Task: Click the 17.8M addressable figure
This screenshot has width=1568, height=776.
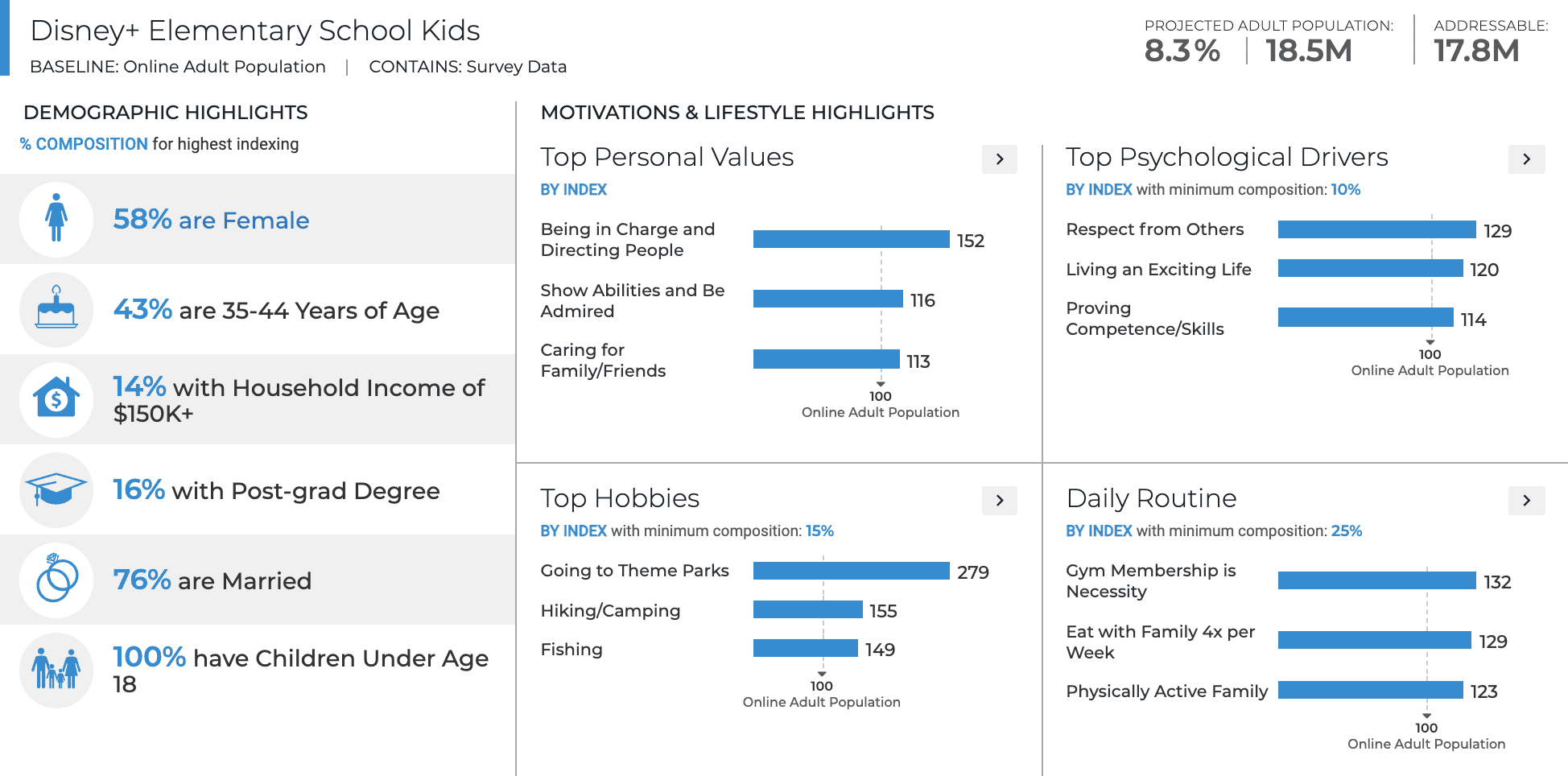Action: click(x=1476, y=51)
